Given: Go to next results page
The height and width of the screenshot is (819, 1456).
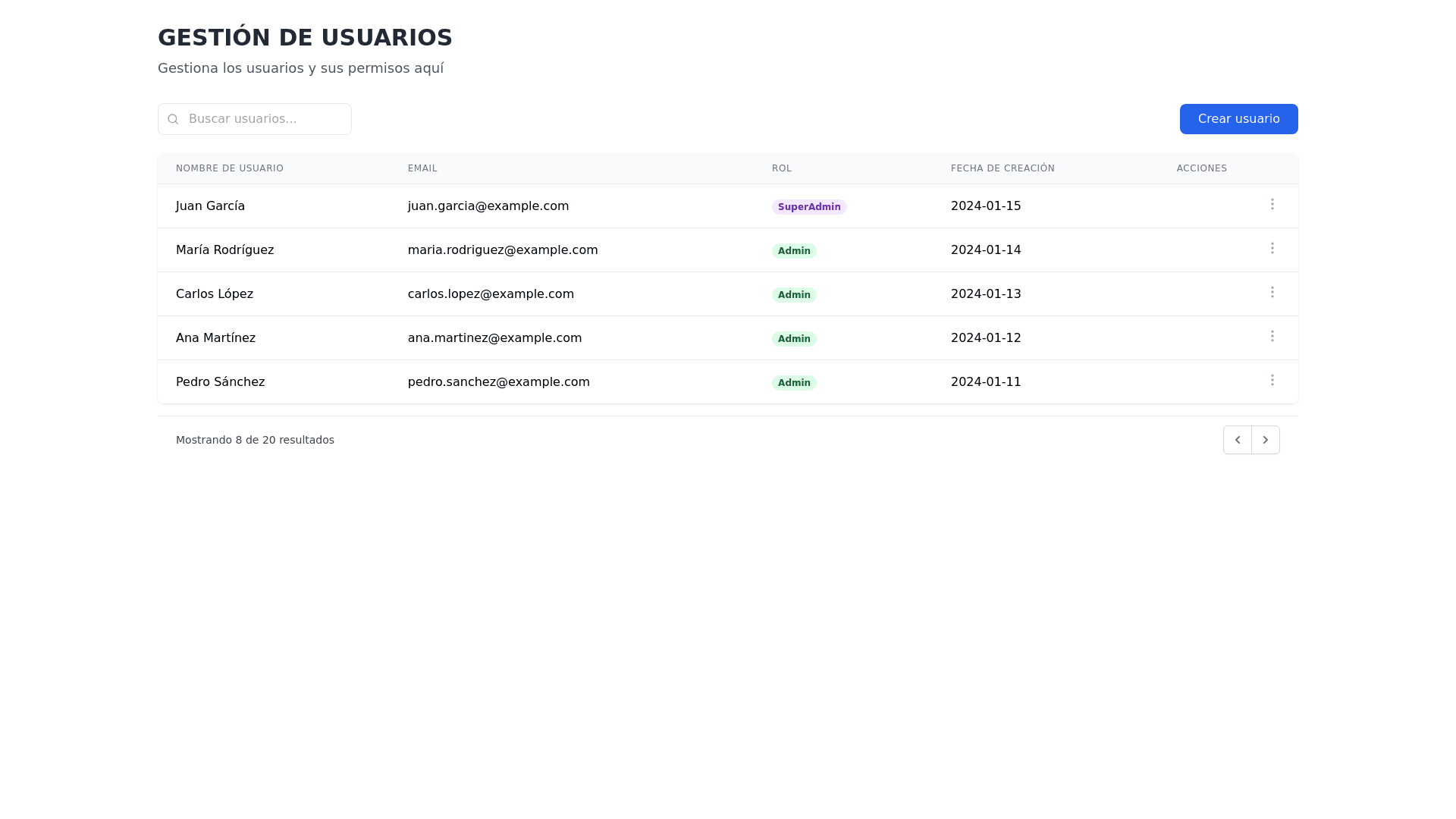Looking at the screenshot, I should [x=1265, y=440].
